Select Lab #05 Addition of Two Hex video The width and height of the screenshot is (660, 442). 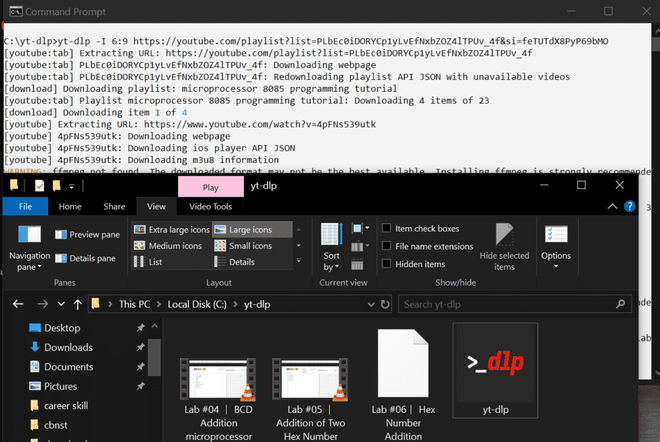point(310,399)
